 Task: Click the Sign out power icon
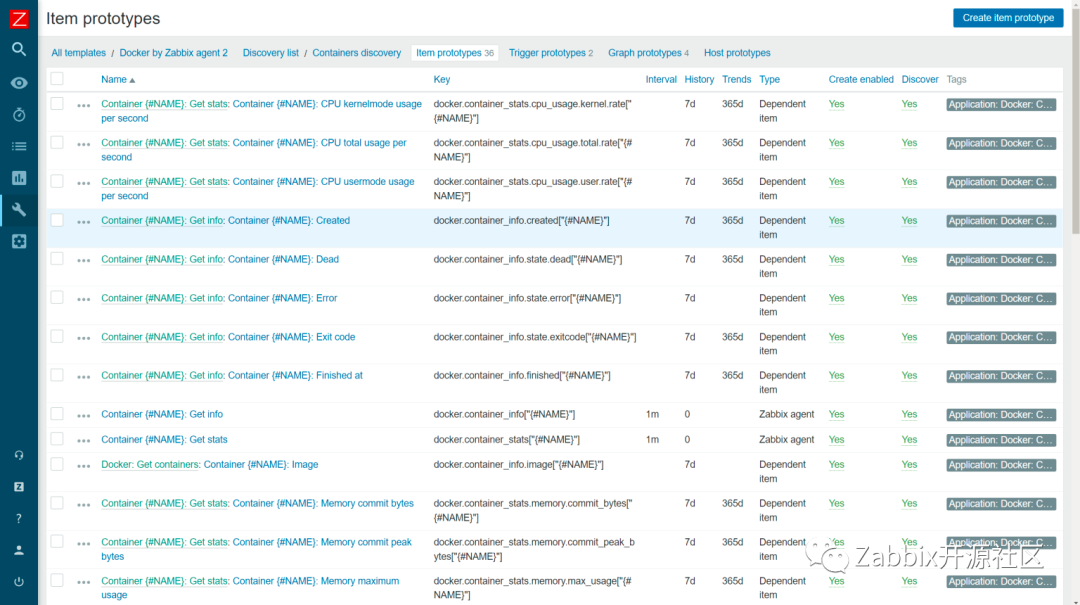point(19,582)
